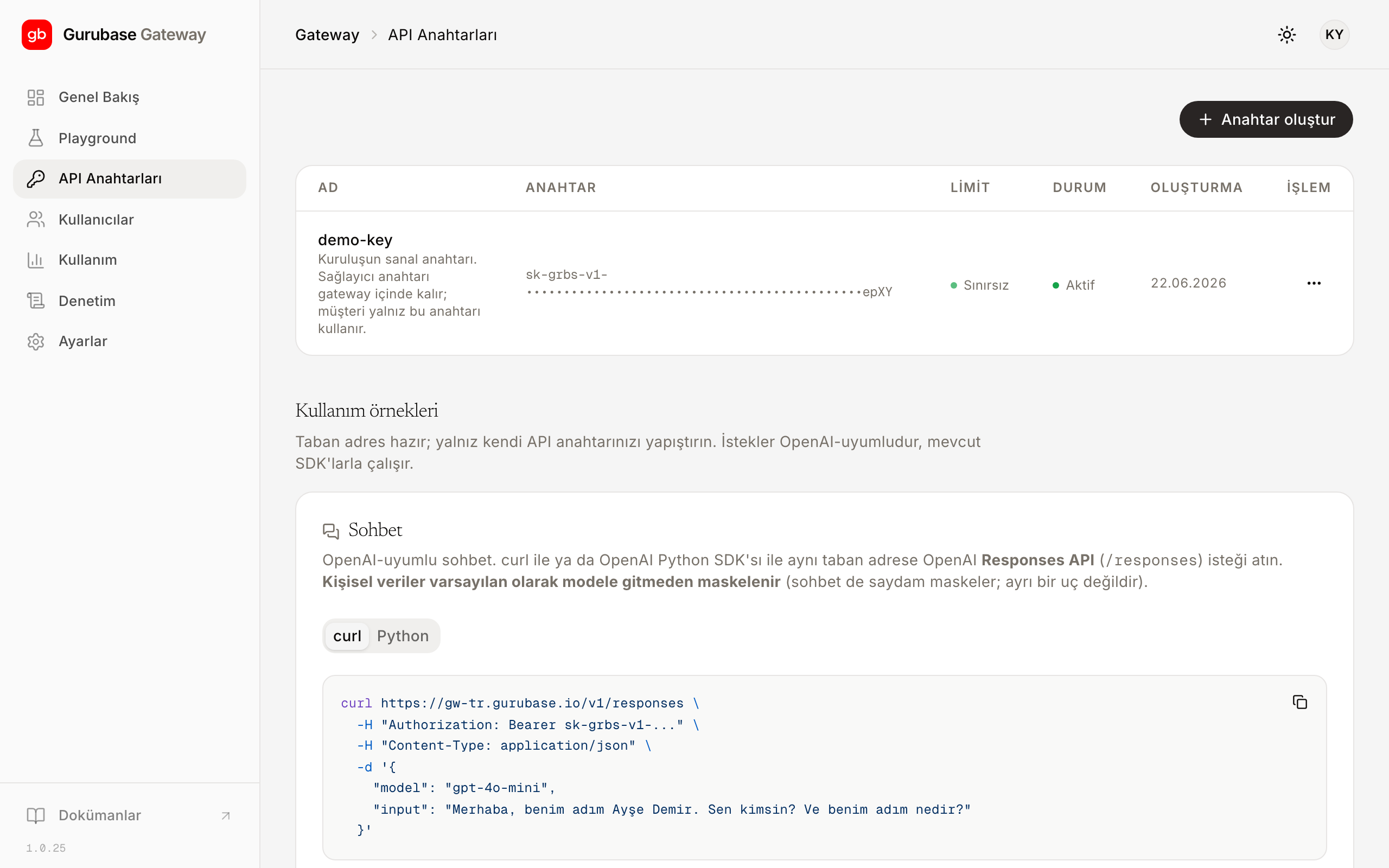Open the KY user avatar menu
Viewport: 1389px width, 868px height.
(x=1334, y=34)
